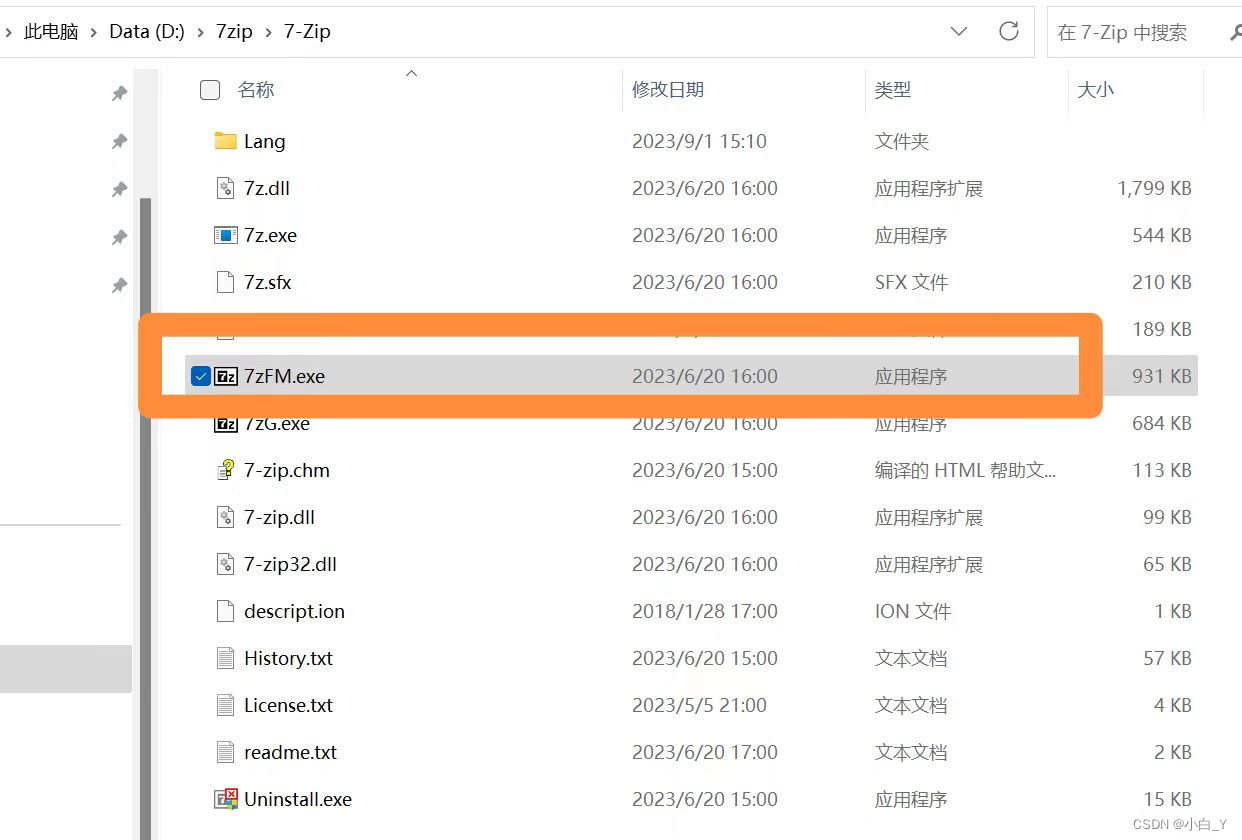Select the folder name text Lang

click(x=265, y=141)
